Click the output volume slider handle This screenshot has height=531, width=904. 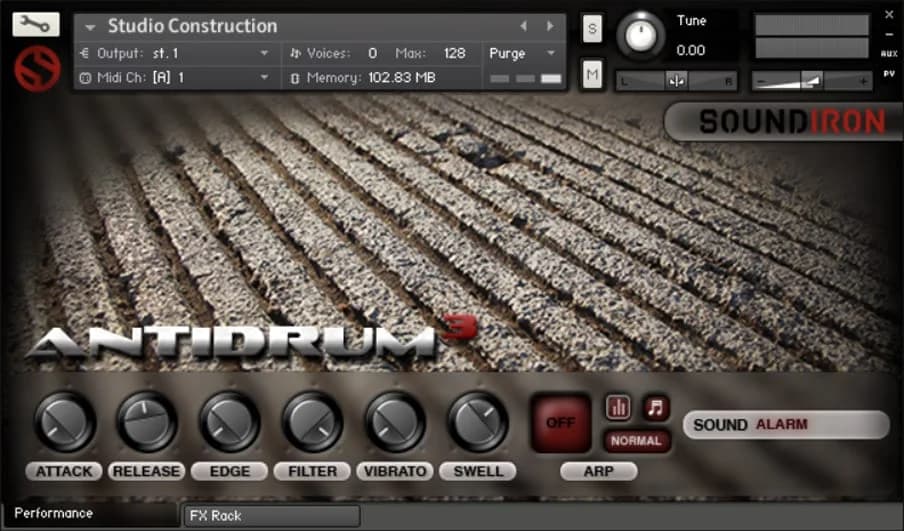click(x=812, y=81)
